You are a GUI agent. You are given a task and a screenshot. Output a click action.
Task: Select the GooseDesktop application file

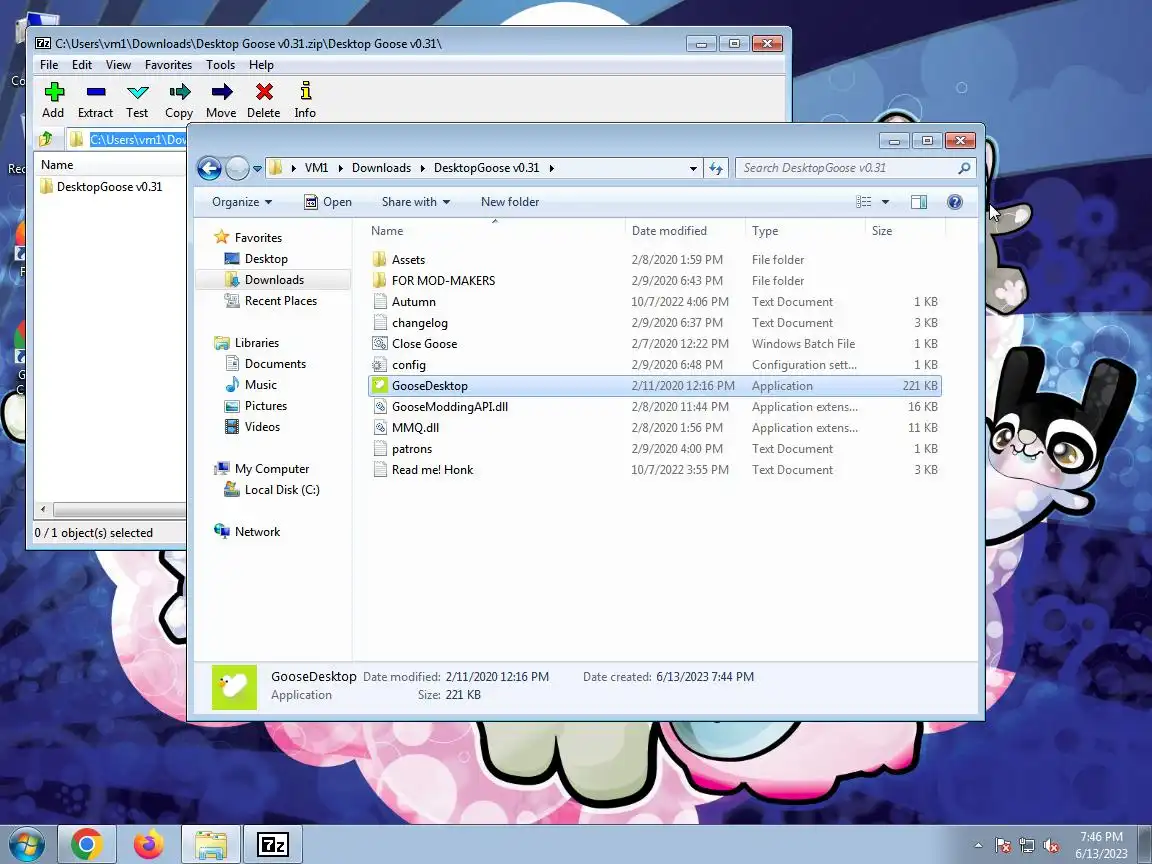tap(654, 386)
